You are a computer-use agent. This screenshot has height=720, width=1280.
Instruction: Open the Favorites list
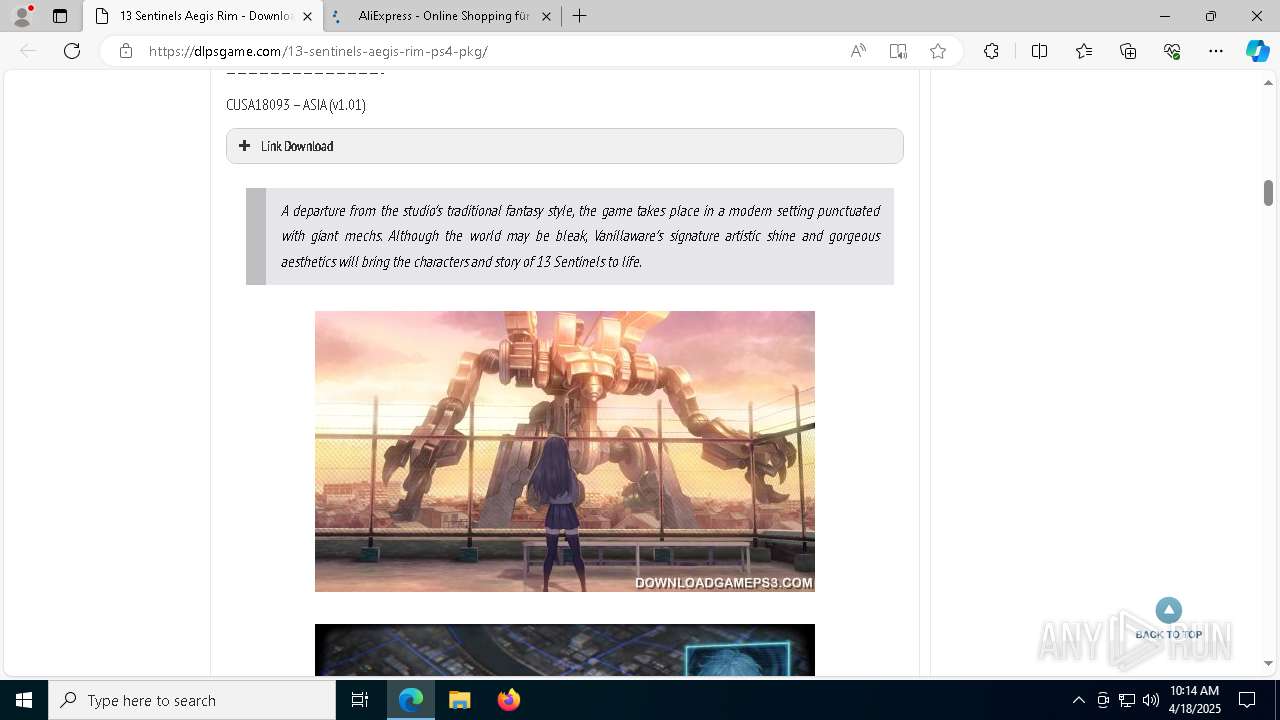[x=1084, y=51]
